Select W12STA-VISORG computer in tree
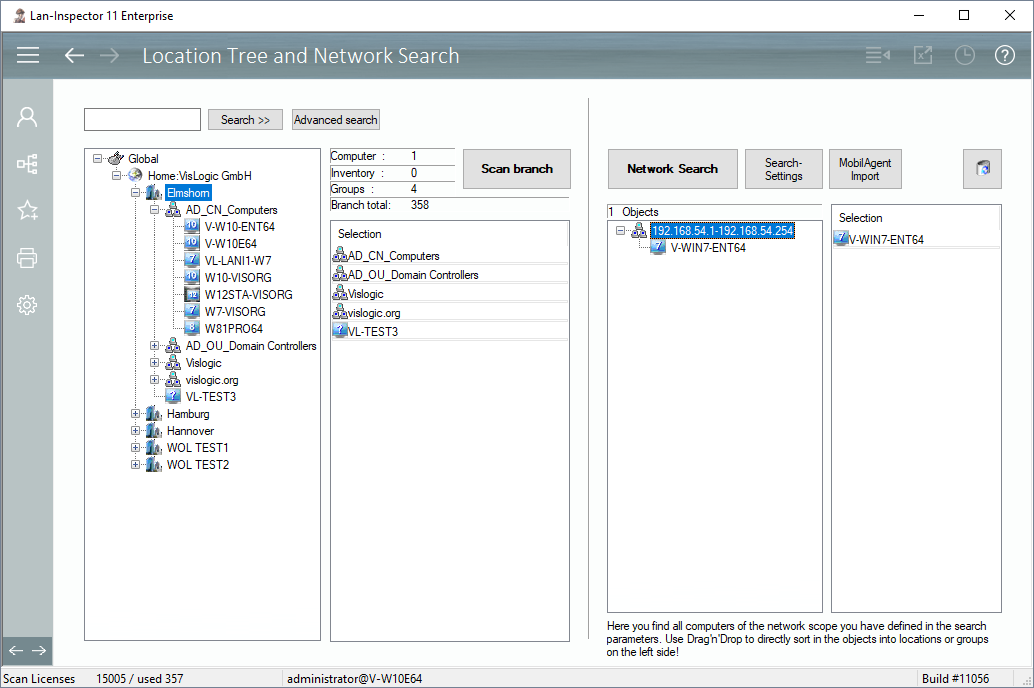The width and height of the screenshot is (1034, 688). click(248, 295)
